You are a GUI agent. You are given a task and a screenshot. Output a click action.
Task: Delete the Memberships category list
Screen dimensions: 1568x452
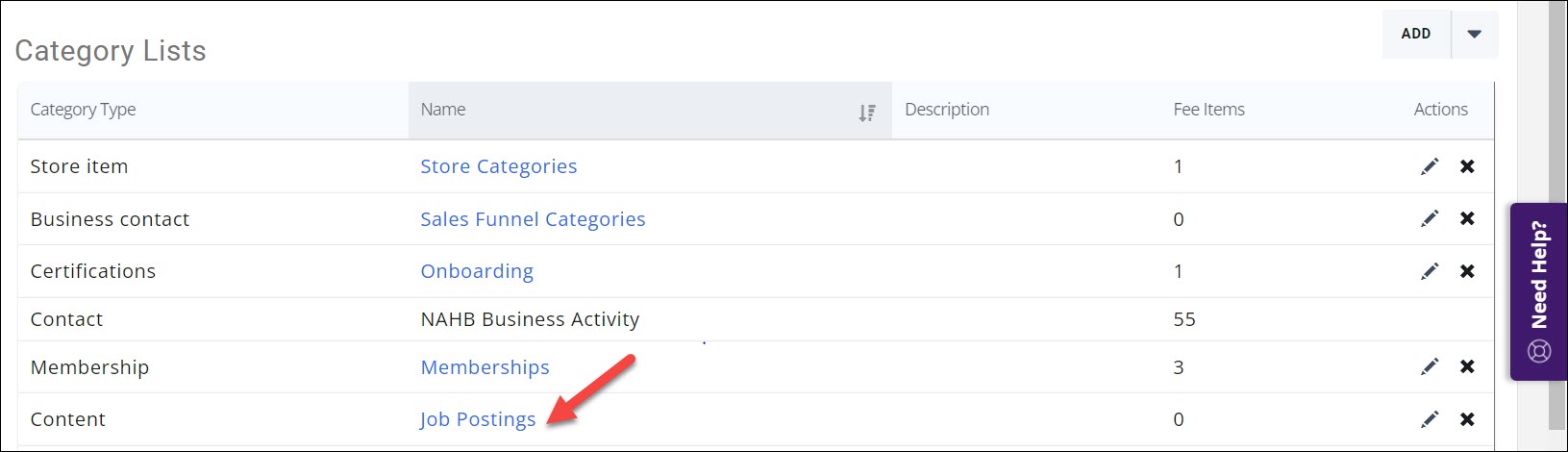tap(1467, 366)
